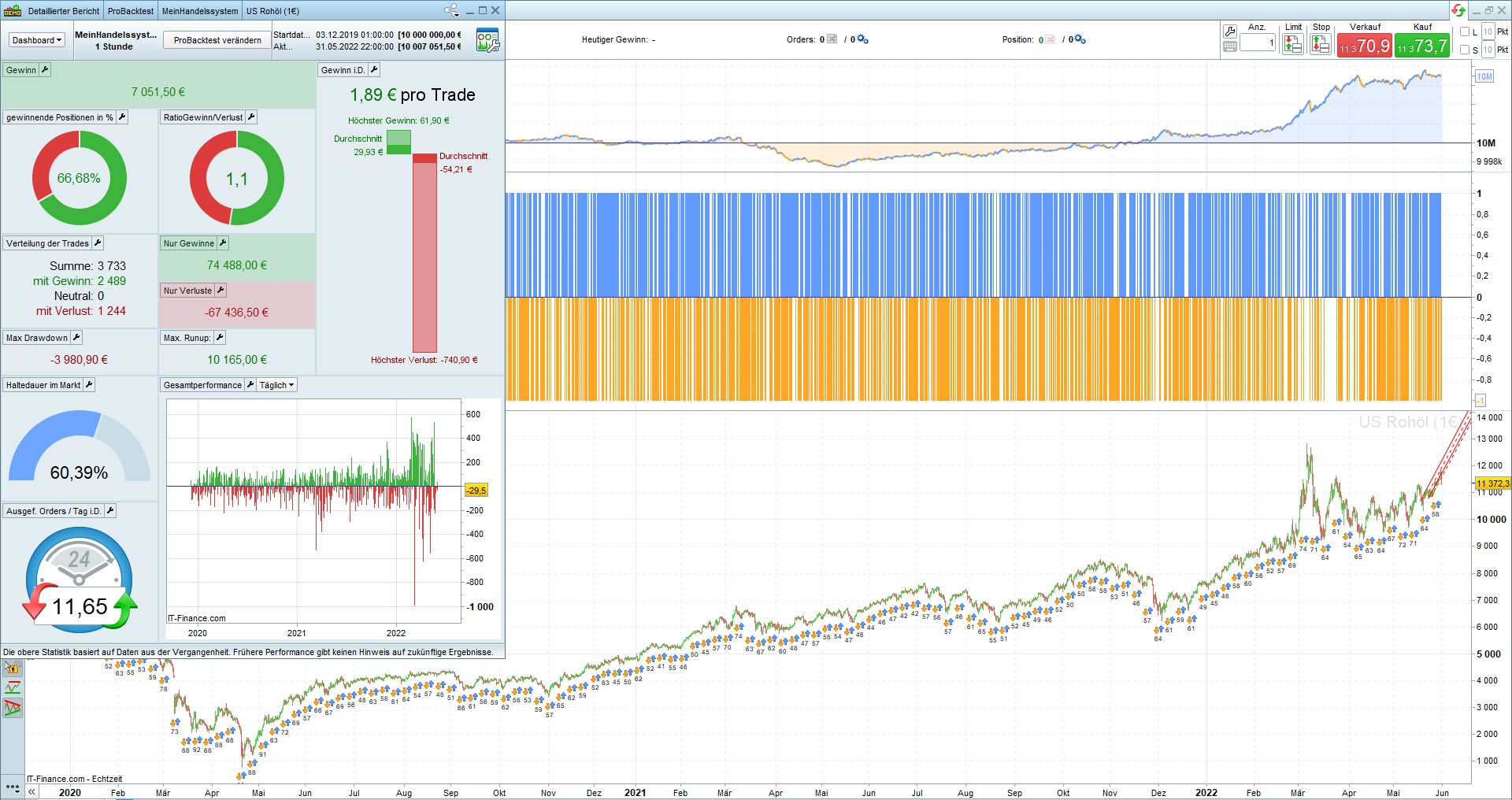This screenshot has height=800, width=1512.
Task: Select the Detaillierter Bericht tab
Action: [x=63, y=11]
